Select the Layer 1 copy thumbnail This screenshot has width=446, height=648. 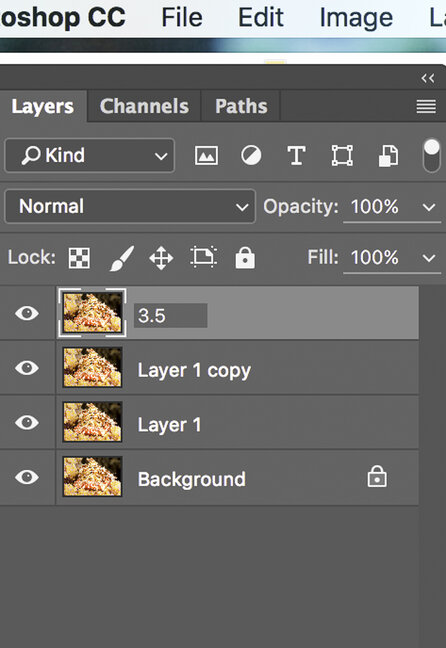click(x=92, y=367)
